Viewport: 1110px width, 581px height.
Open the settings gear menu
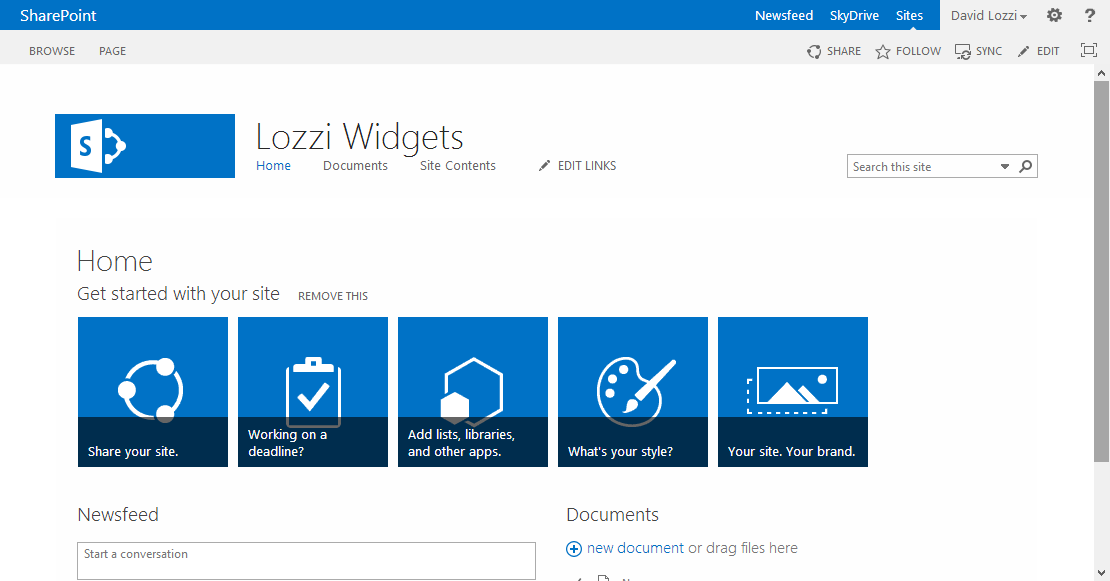[1054, 15]
